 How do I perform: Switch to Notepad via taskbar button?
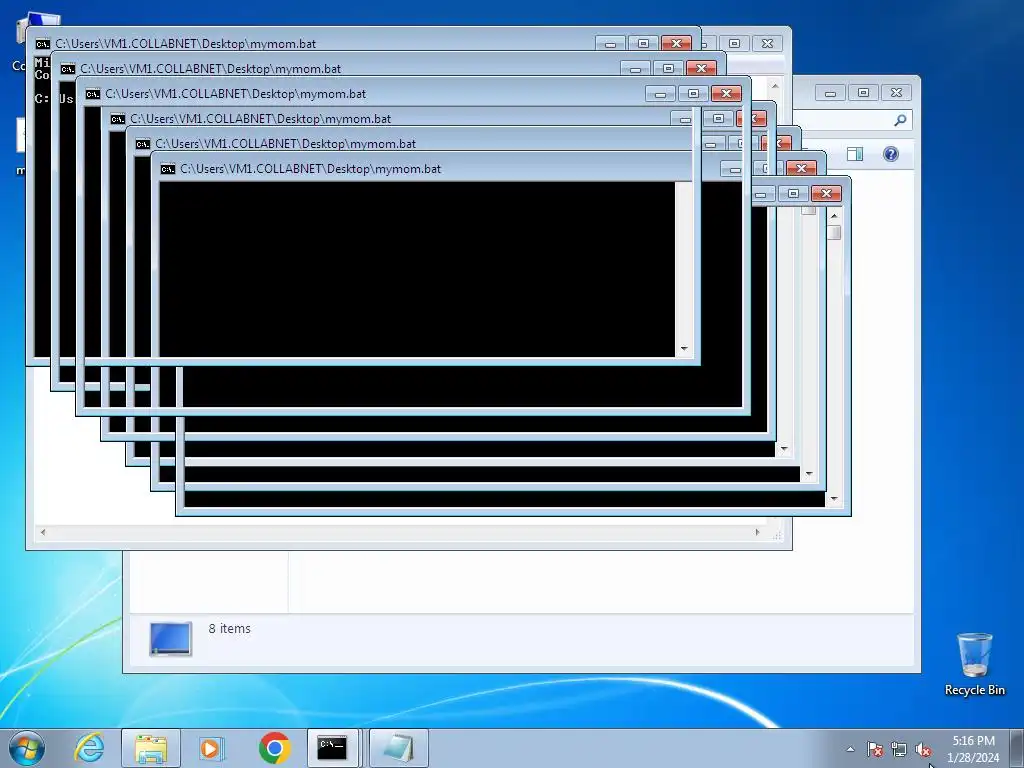399,748
